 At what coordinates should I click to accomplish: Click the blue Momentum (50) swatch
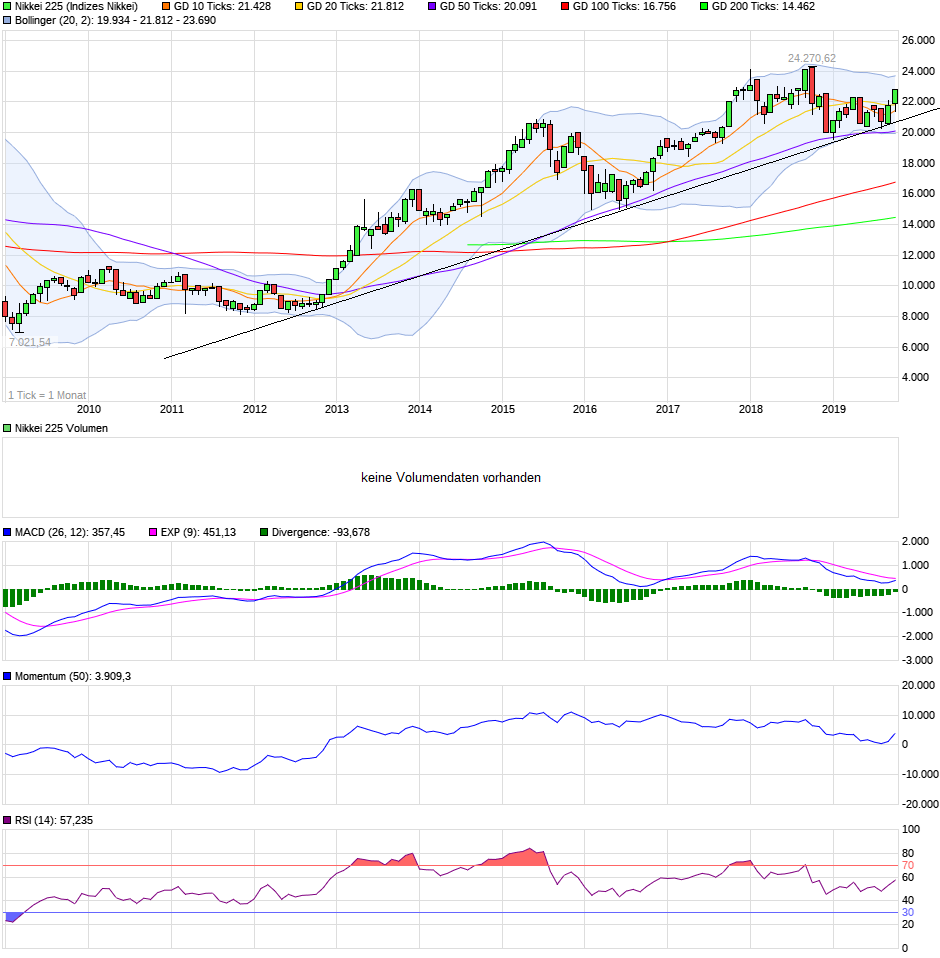[x=7, y=676]
